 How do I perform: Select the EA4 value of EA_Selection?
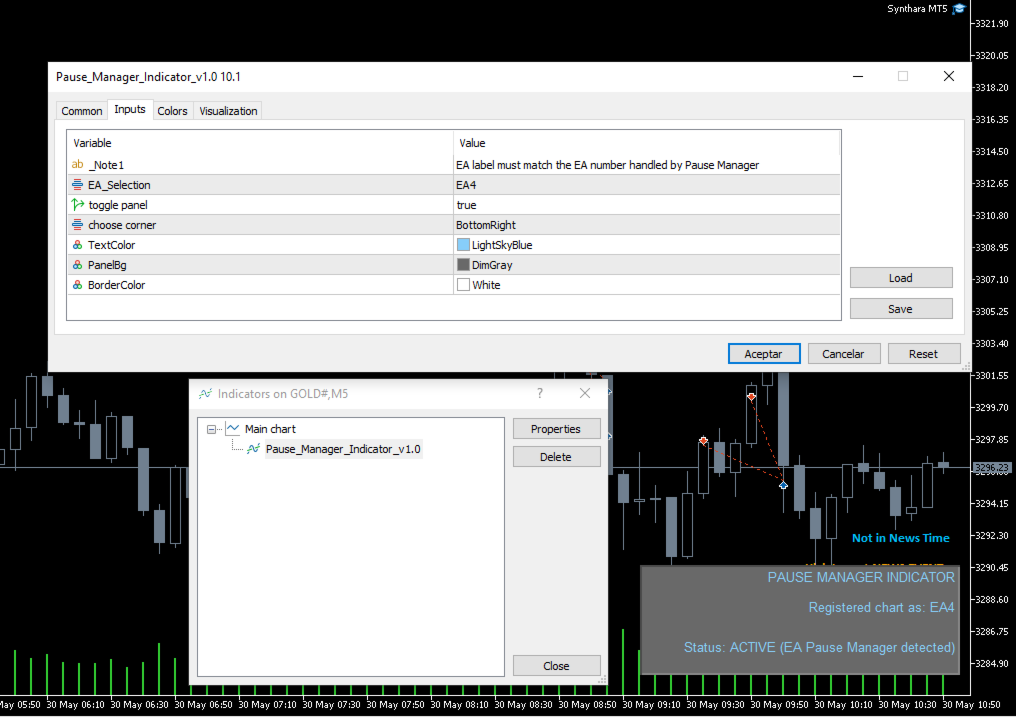click(x=647, y=185)
